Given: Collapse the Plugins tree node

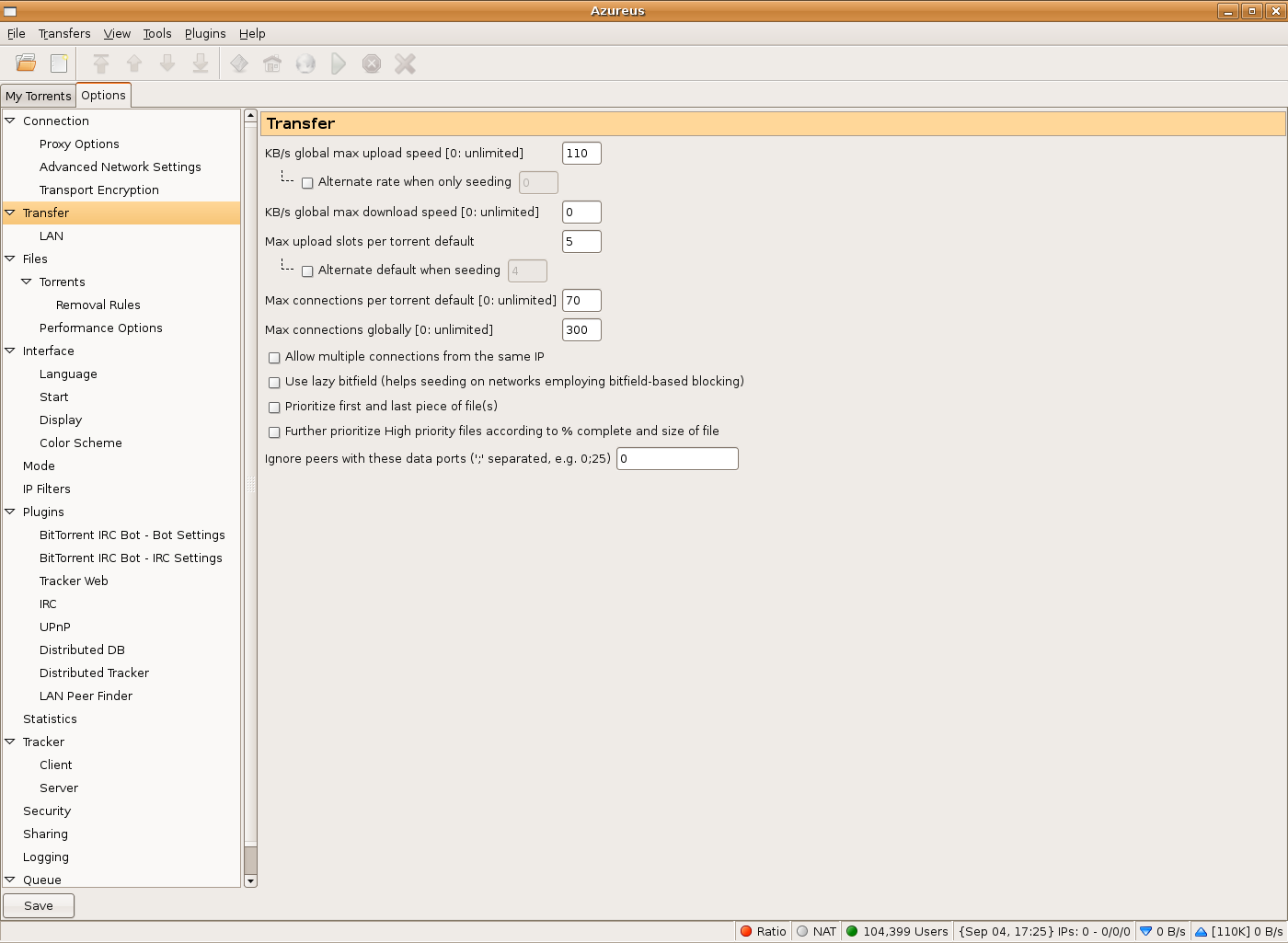Looking at the screenshot, I should click(x=10, y=512).
